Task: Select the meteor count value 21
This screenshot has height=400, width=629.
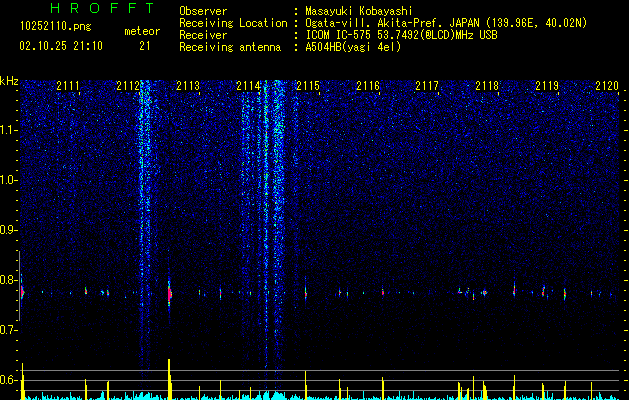Action: (145, 46)
